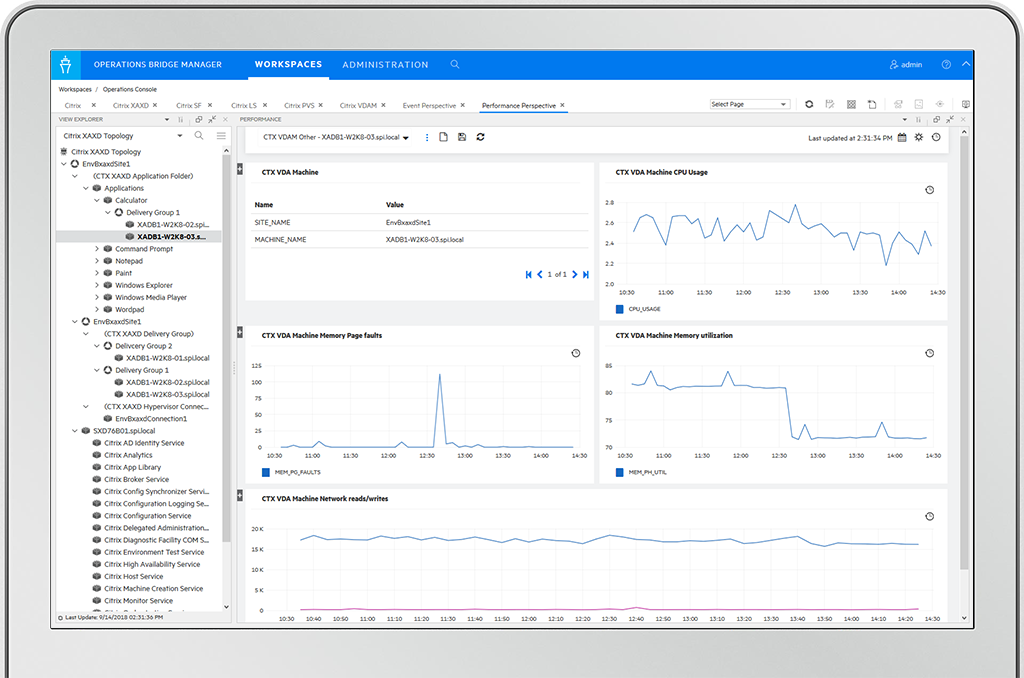
Task: Click the page refresh icon beside Select Page
Action: (809, 105)
